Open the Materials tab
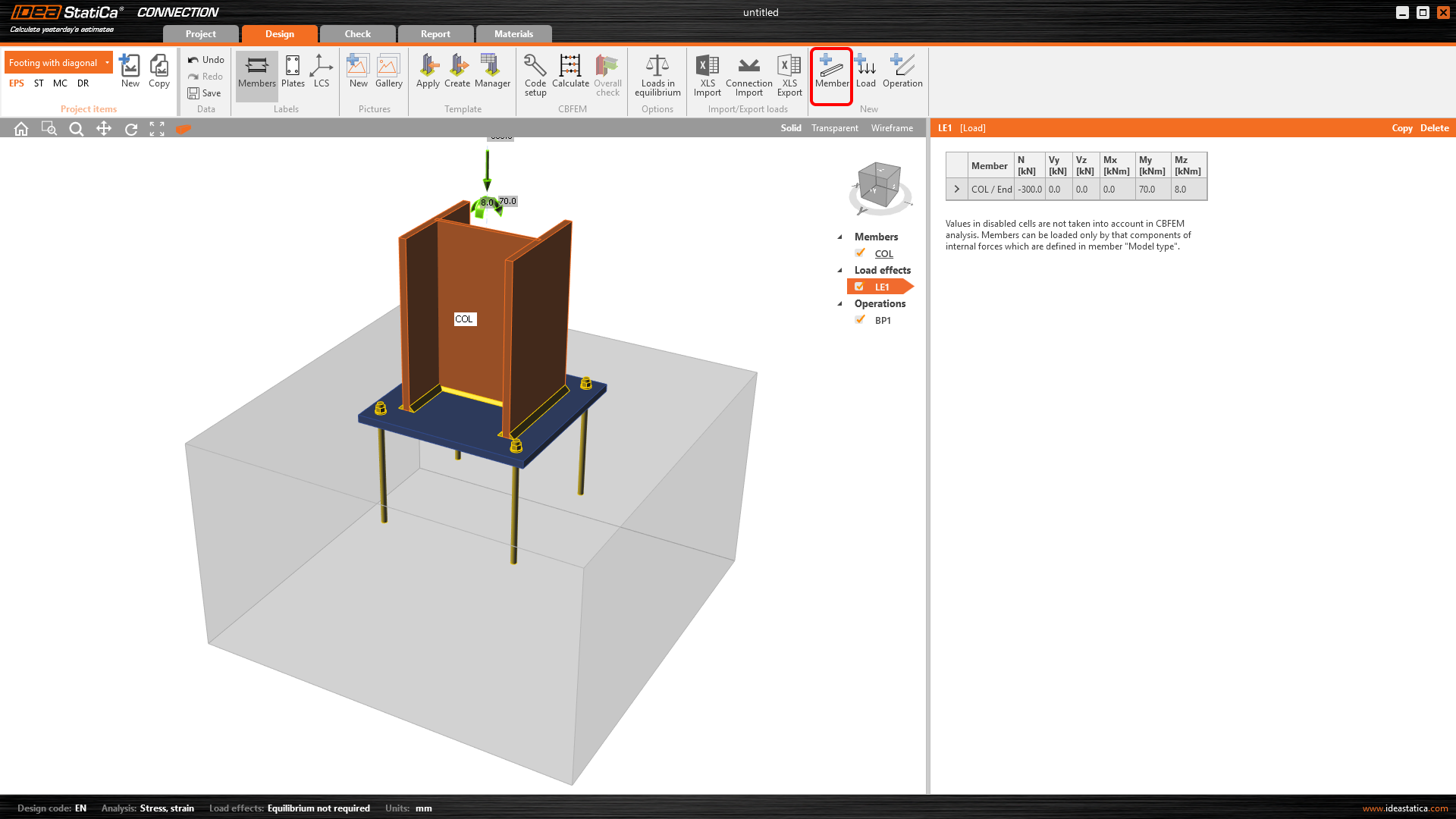This screenshot has height=819, width=1456. coord(513,34)
